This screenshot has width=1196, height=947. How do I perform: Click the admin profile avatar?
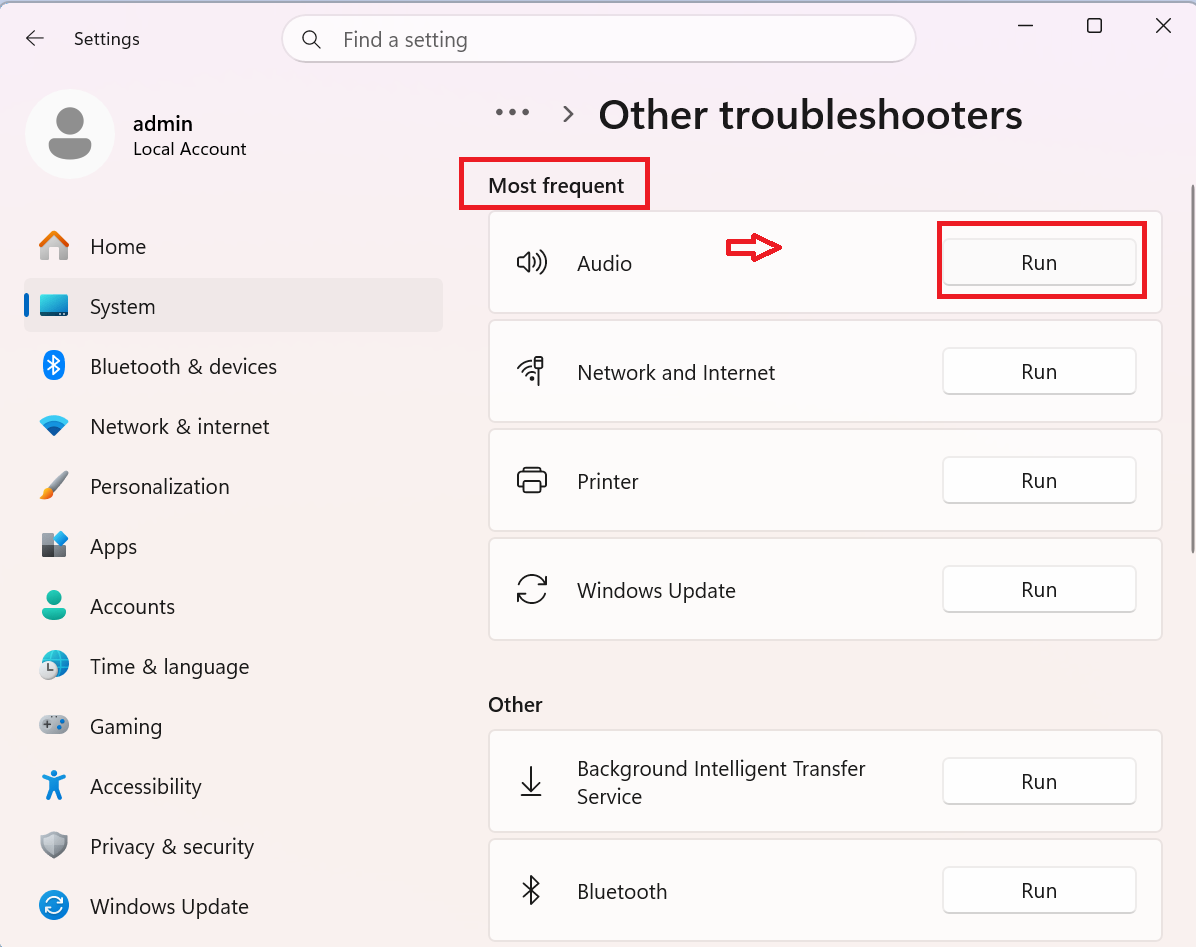pos(70,134)
